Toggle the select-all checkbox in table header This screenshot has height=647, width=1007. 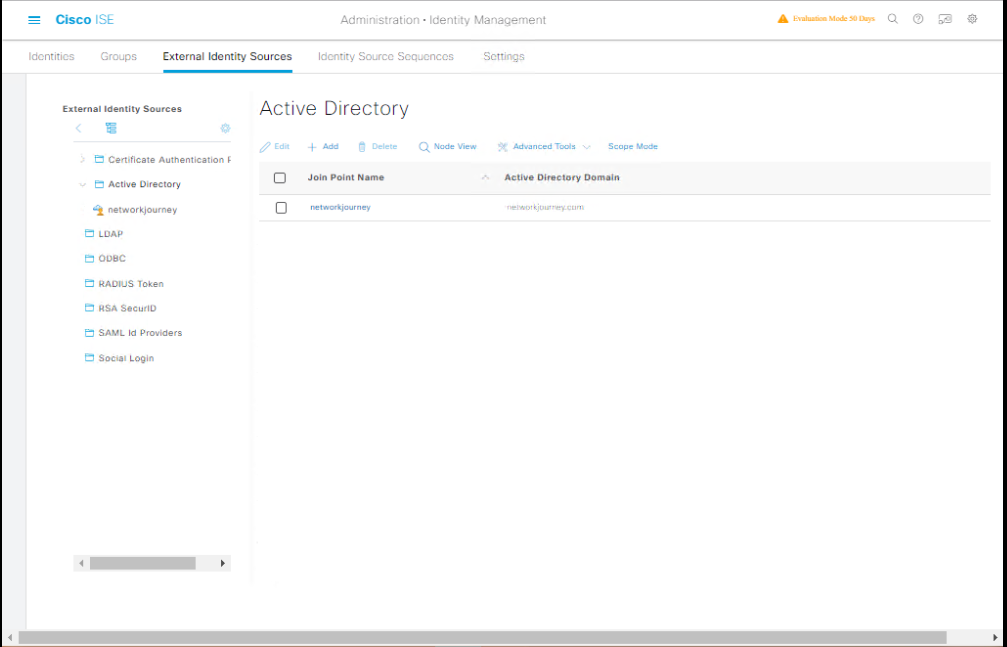(x=280, y=178)
